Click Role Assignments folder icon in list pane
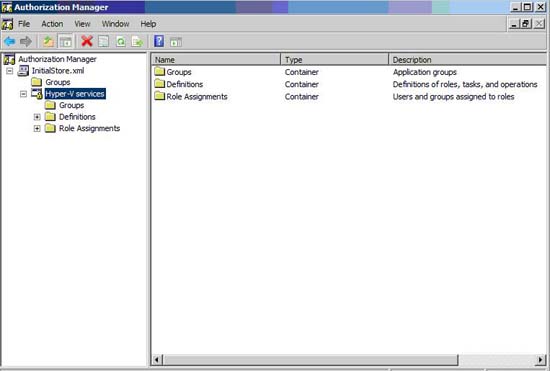 pos(160,96)
